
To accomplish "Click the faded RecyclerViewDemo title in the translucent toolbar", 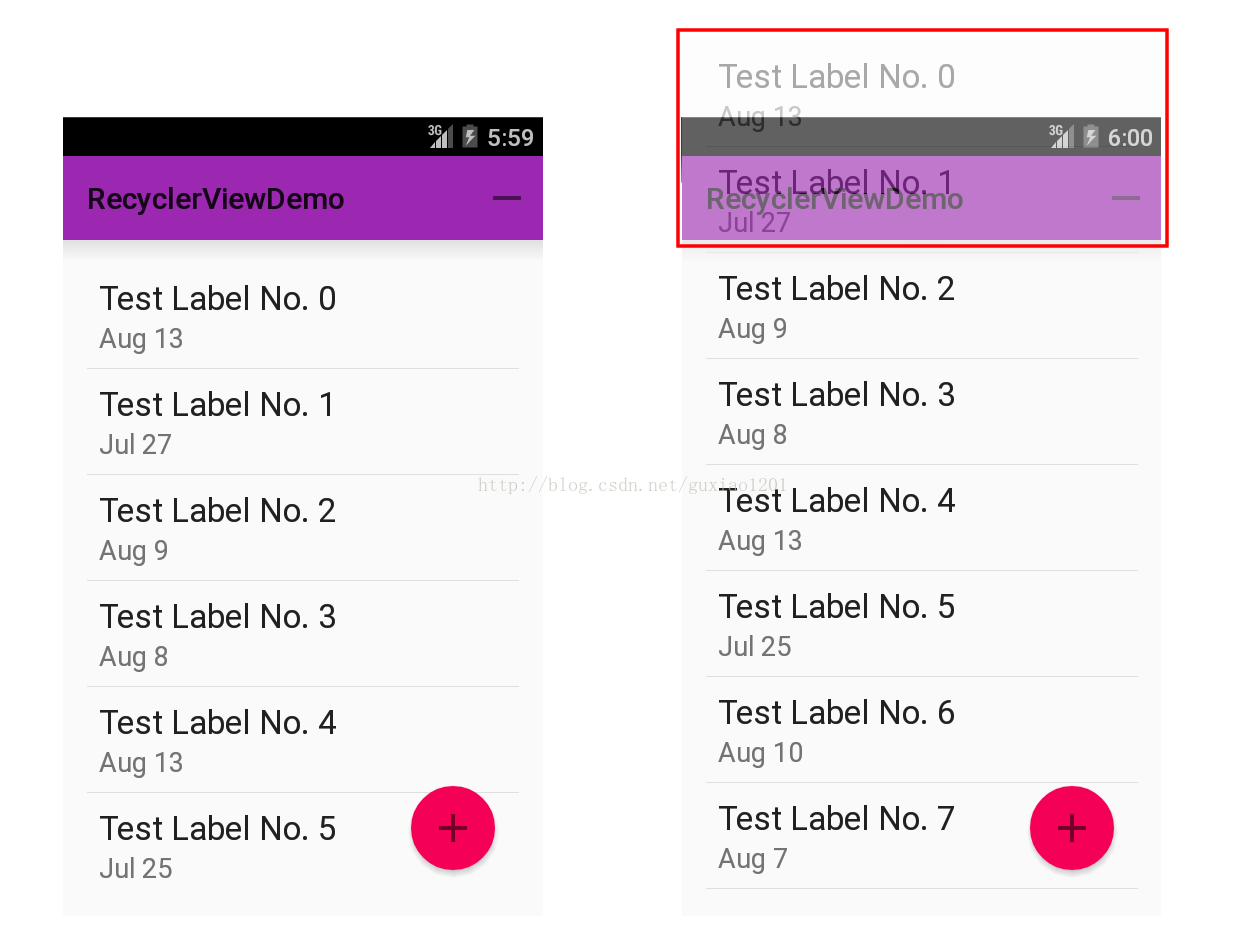I will 834,199.
